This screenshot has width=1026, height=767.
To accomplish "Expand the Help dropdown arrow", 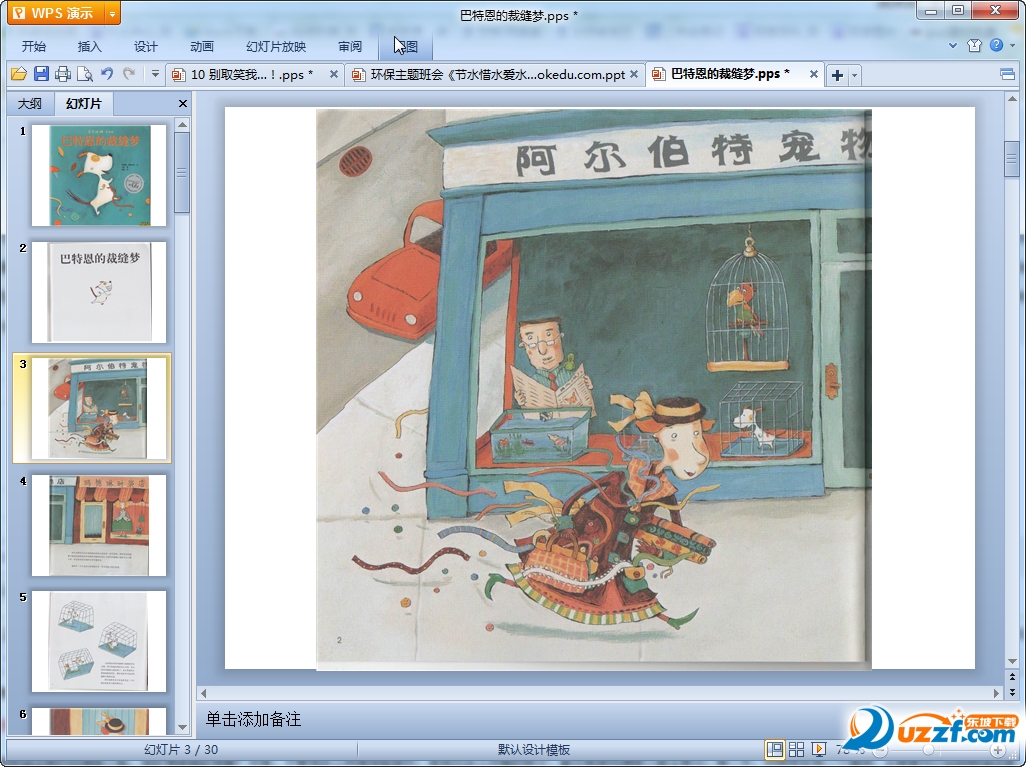I will 1013,45.
